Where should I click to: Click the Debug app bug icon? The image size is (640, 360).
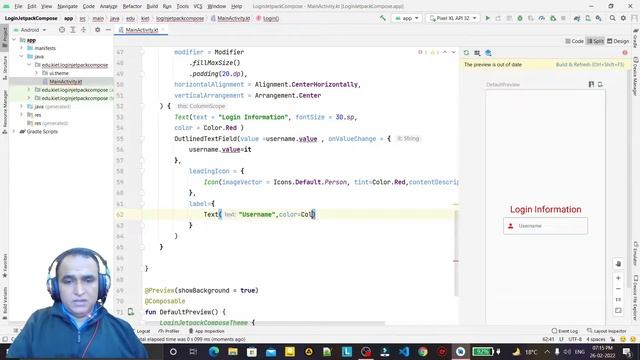520,18
